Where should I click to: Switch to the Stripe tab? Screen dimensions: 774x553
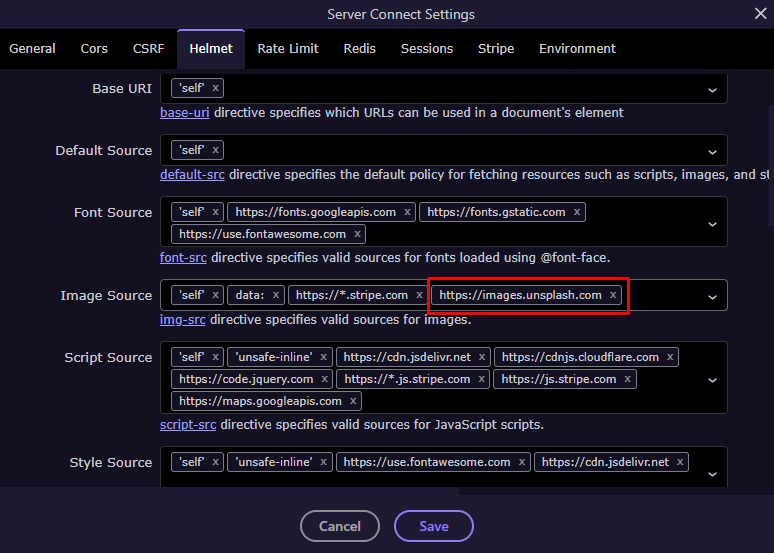(496, 48)
